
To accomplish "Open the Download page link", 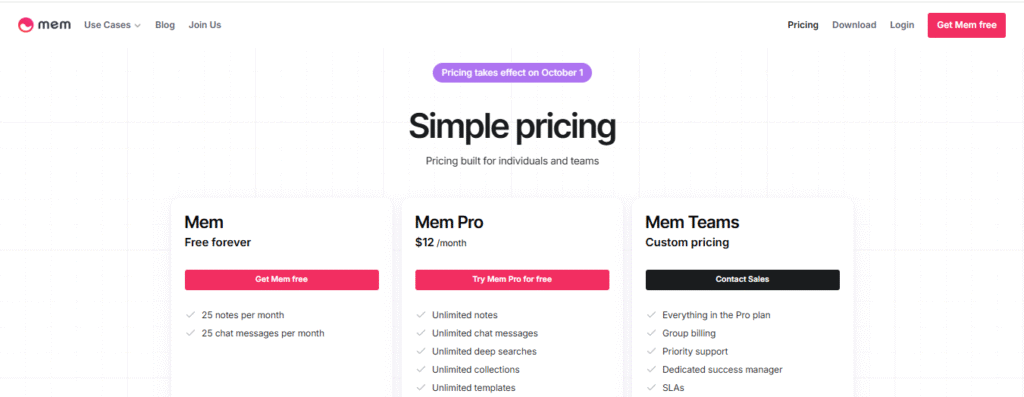I will pyautogui.click(x=854, y=25).
